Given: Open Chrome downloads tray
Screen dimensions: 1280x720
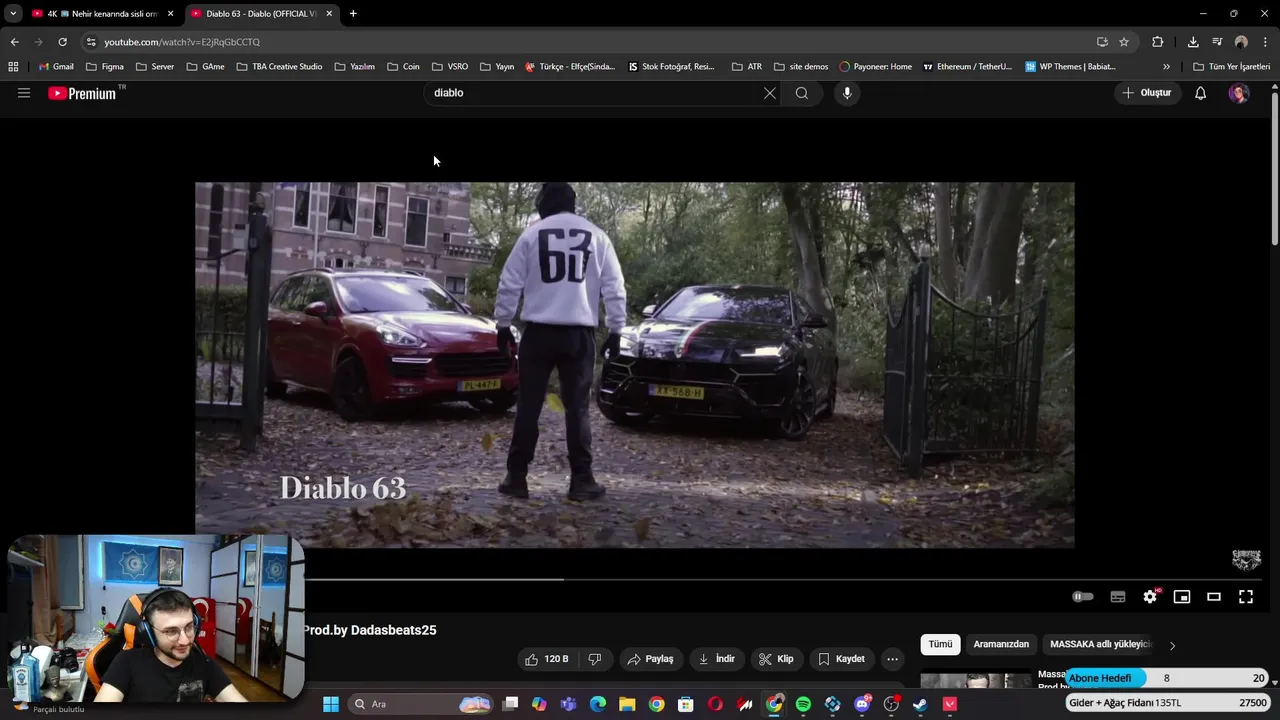Looking at the screenshot, I should coord(1193,42).
